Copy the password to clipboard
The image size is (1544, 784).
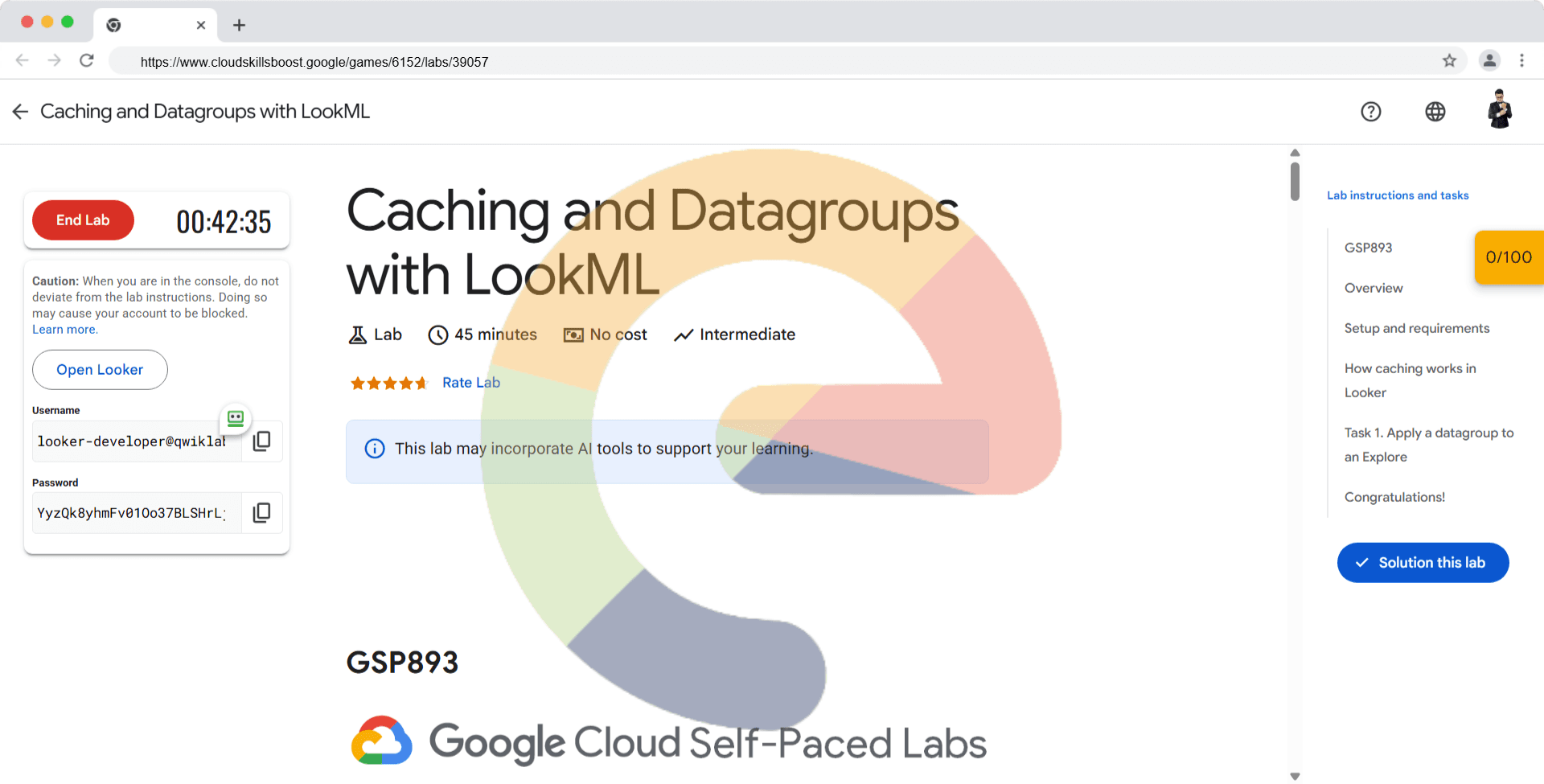tap(261, 513)
